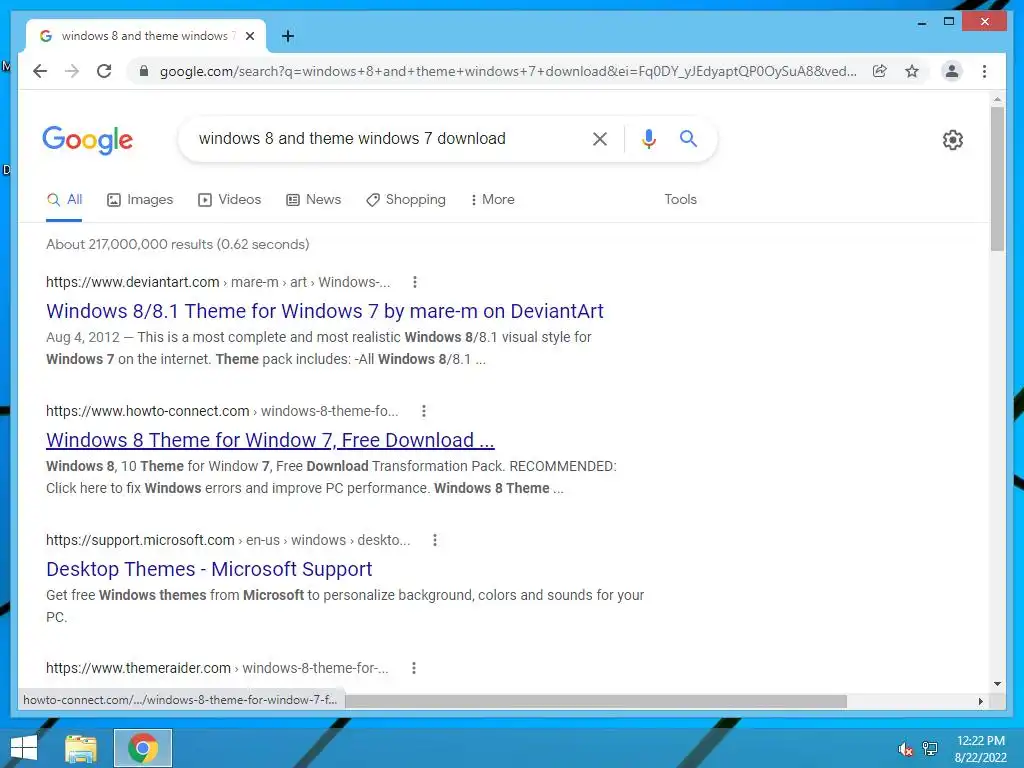Focus the Google search text field
Image resolution: width=1024 pixels, height=768 pixels.
[x=385, y=138]
